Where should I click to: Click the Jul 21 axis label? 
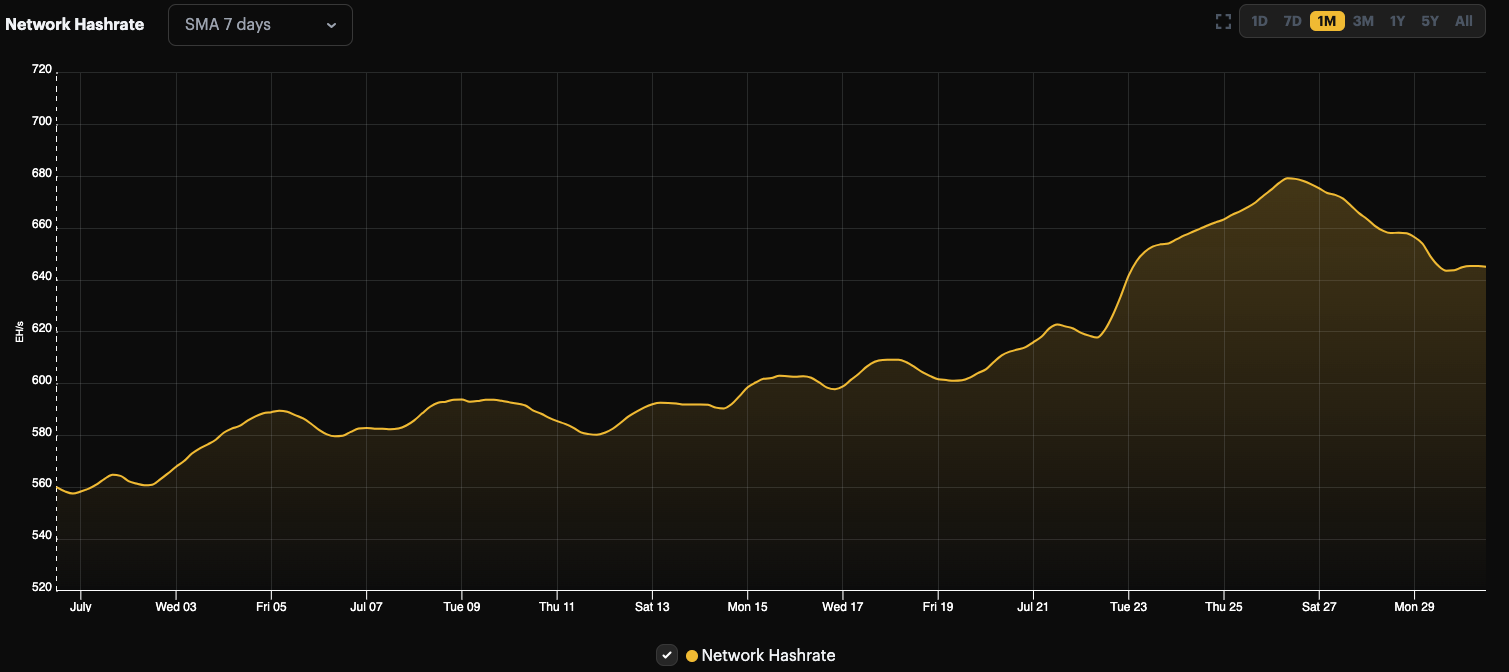point(1032,606)
